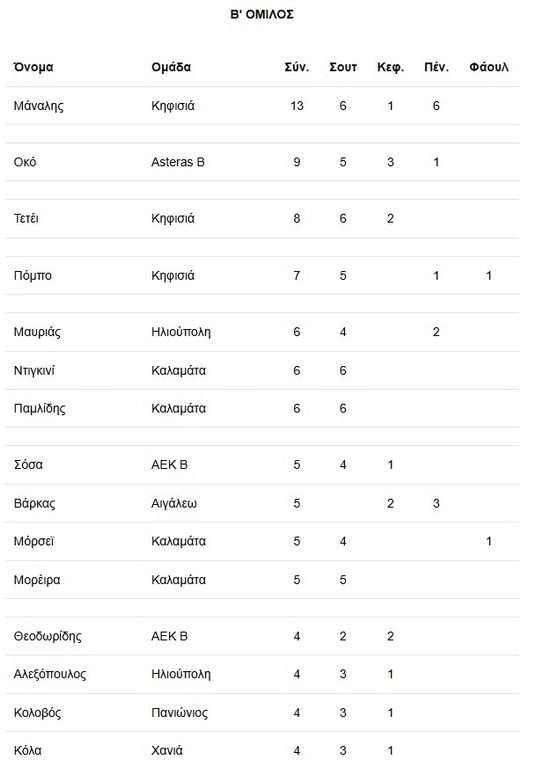Click the Όνομα column header
Viewport: 543px width, 768px height.
pos(33,67)
